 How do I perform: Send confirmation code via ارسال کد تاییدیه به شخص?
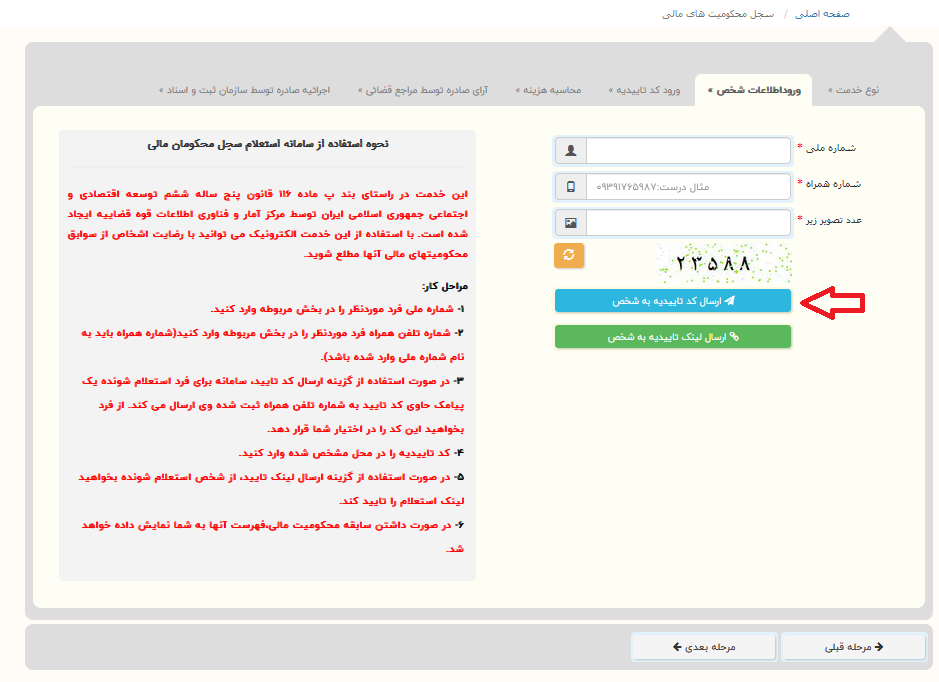pos(673,301)
